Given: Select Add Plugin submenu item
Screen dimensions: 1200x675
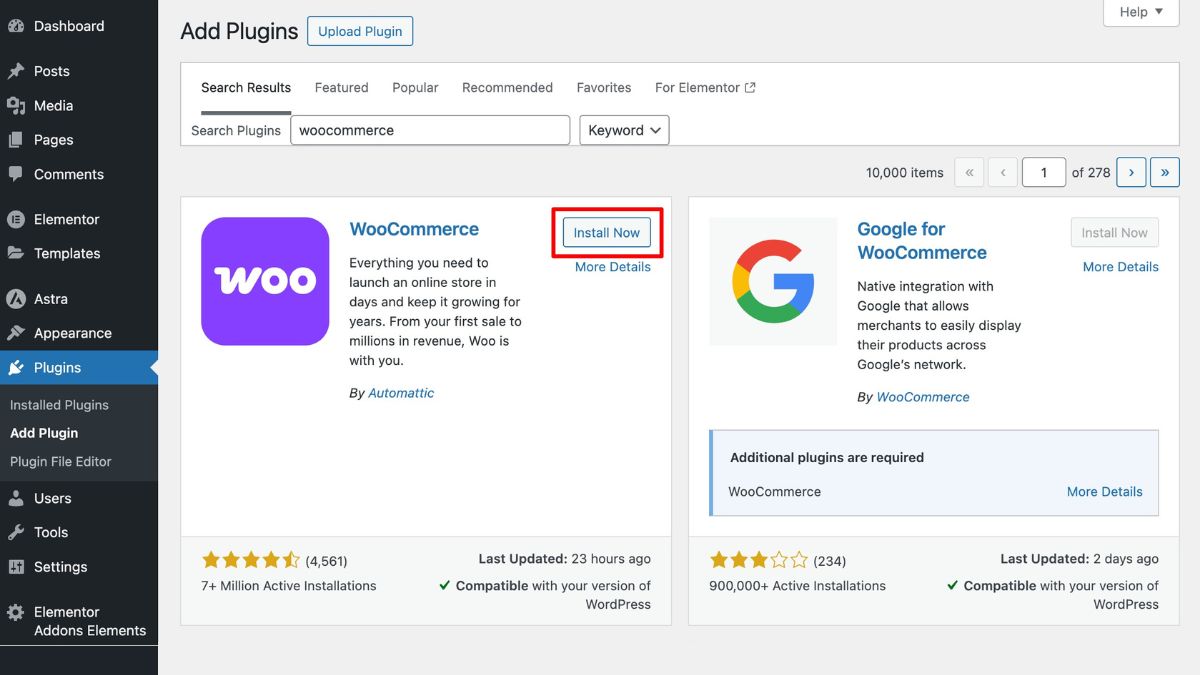Looking at the screenshot, I should [44, 433].
